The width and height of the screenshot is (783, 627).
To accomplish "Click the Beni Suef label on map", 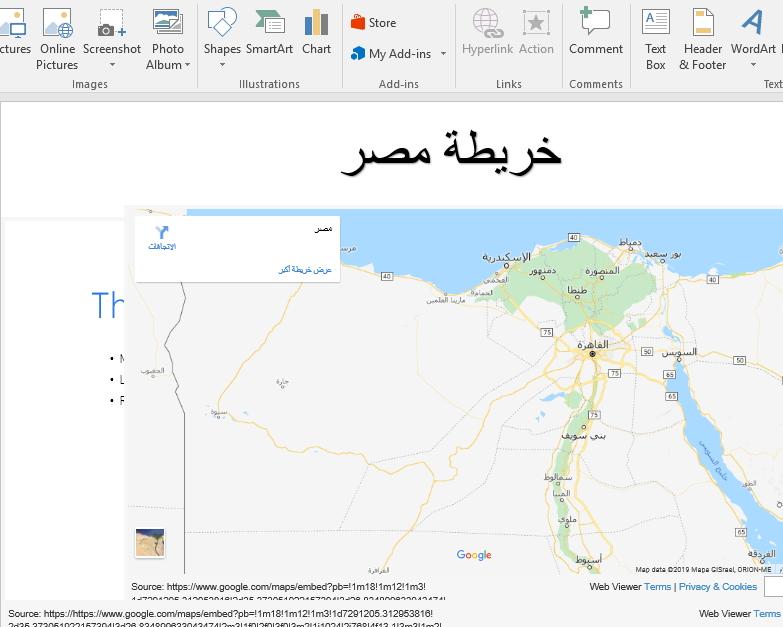I will click(x=583, y=435).
